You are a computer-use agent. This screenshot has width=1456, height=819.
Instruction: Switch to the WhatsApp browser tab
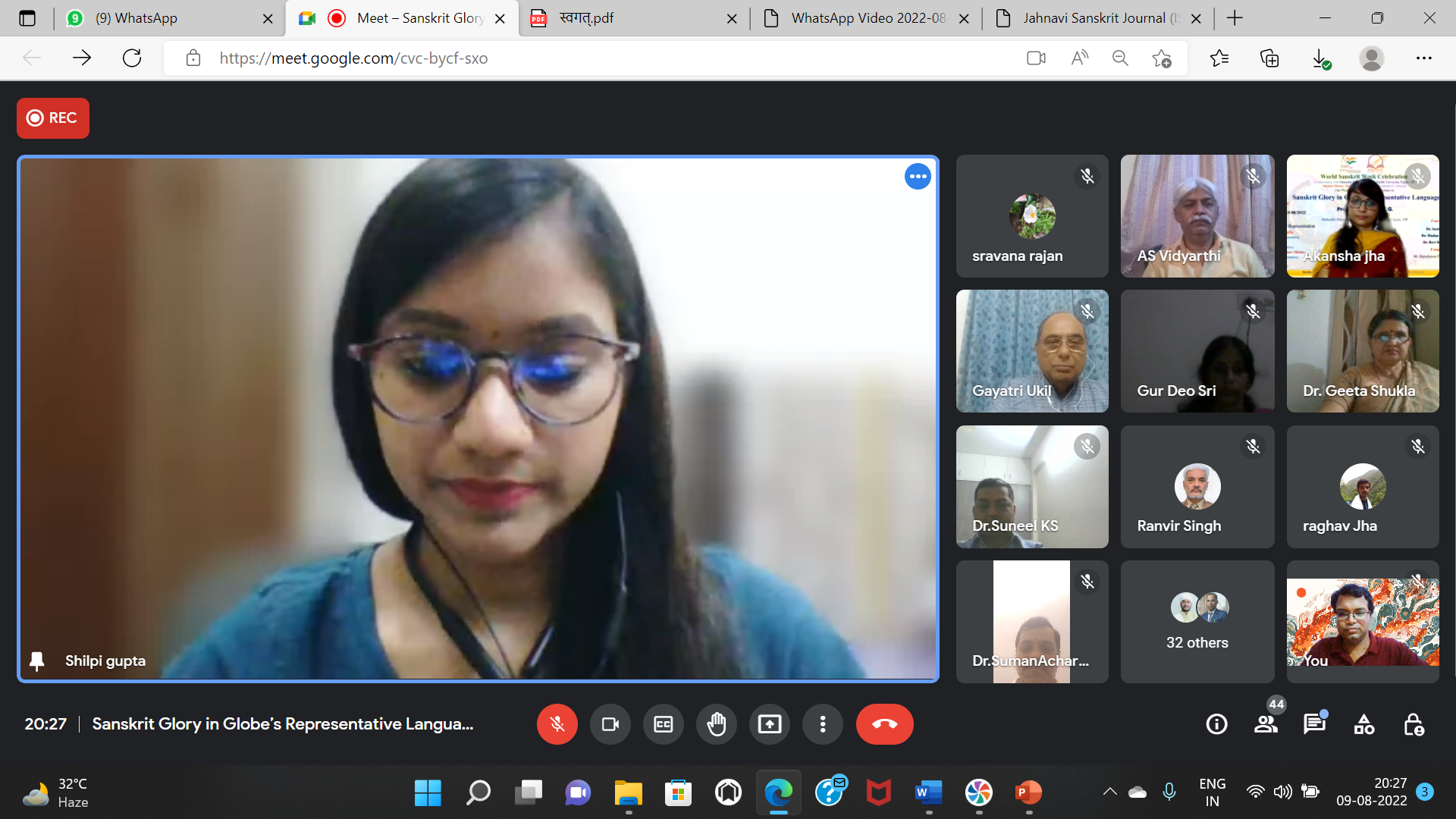pyautogui.click(x=136, y=18)
